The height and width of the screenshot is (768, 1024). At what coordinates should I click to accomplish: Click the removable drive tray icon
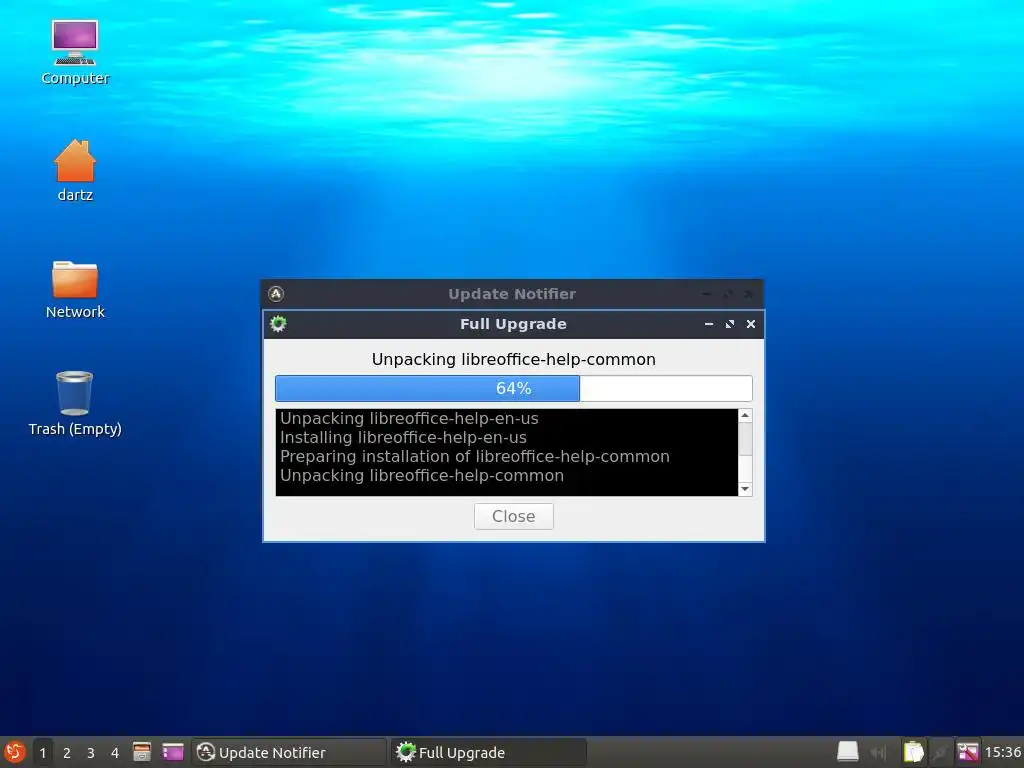pyautogui.click(x=848, y=752)
